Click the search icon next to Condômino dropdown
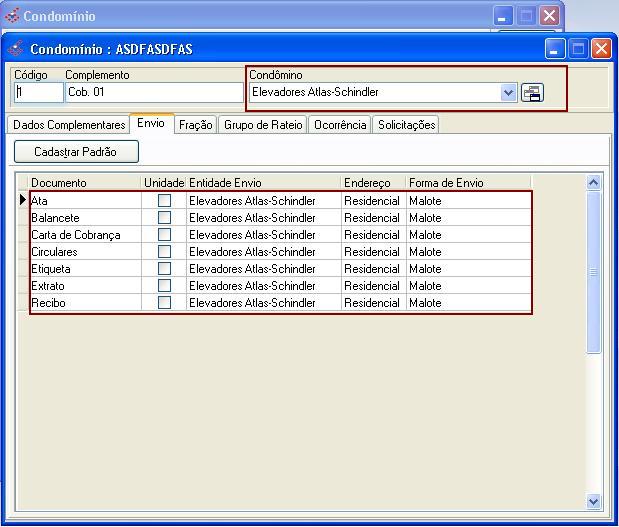 coord(532,93)
